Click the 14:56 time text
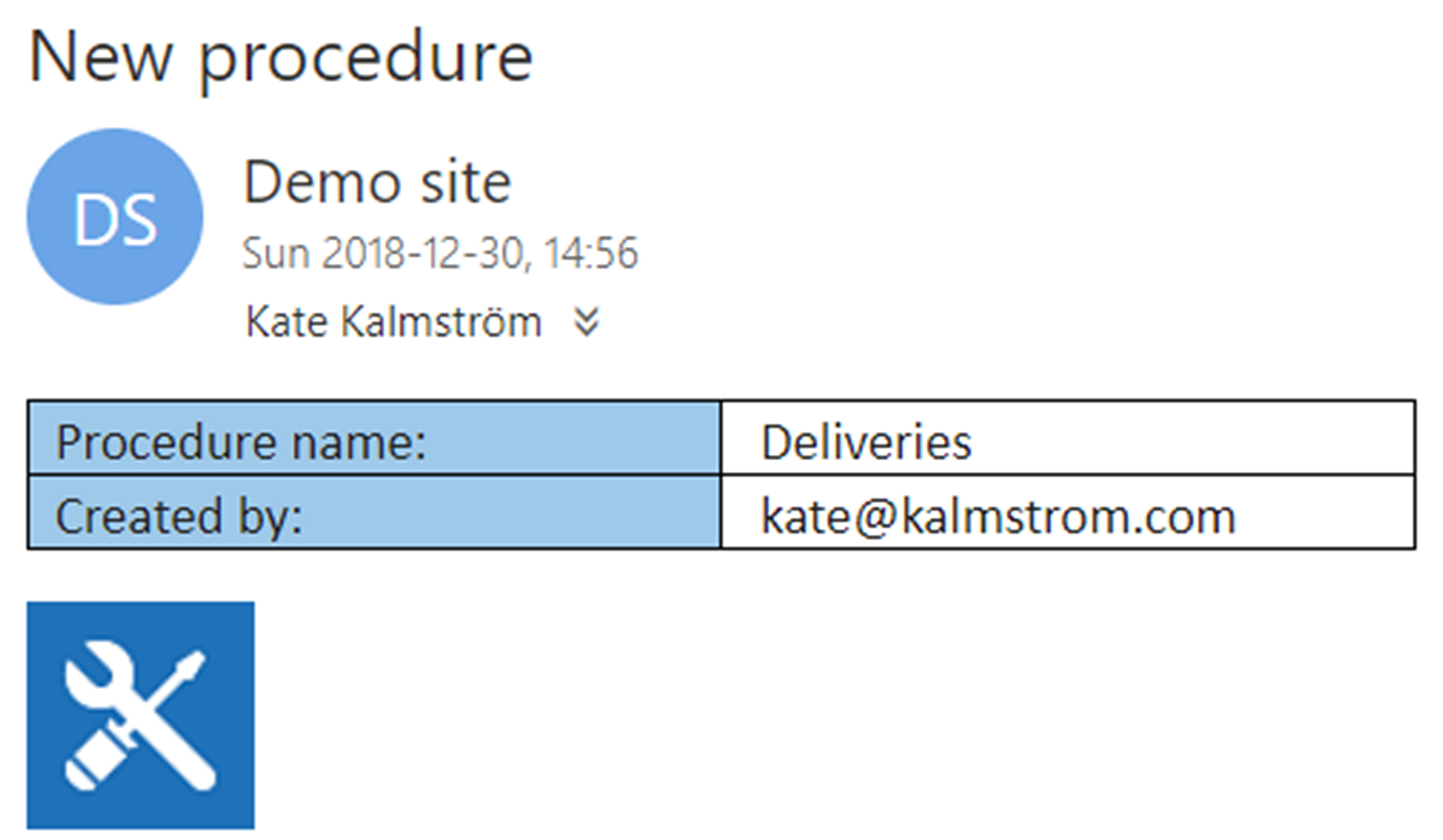 (x=590, y=253)
